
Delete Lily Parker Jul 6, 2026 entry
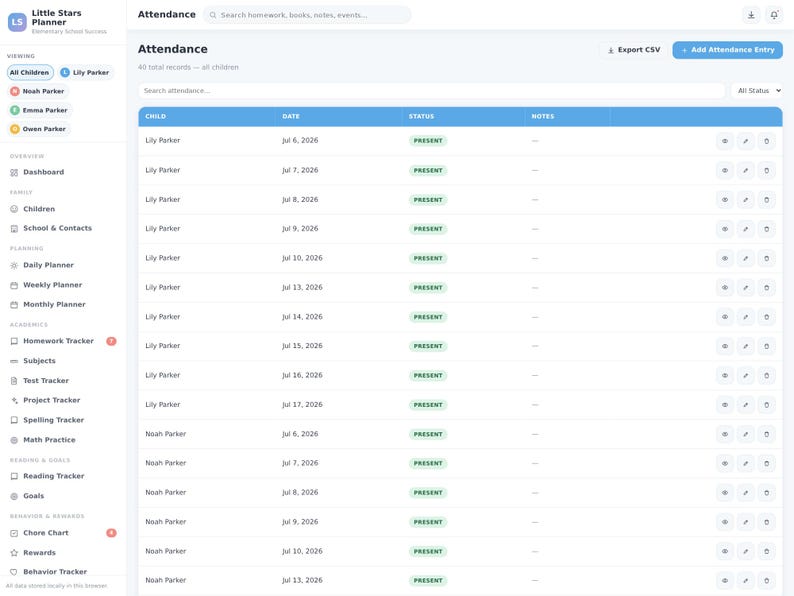coord(766,141)
